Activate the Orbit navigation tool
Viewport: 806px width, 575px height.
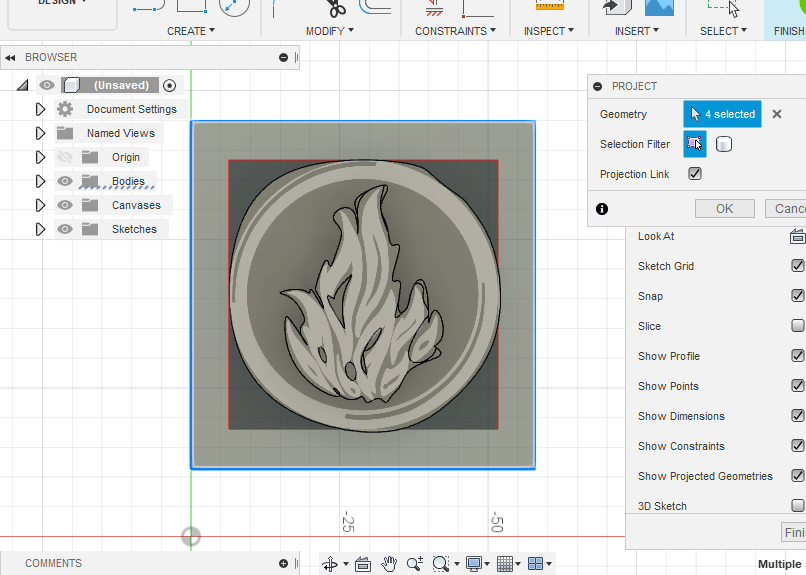pyautogui.click(x=329, y=564)
